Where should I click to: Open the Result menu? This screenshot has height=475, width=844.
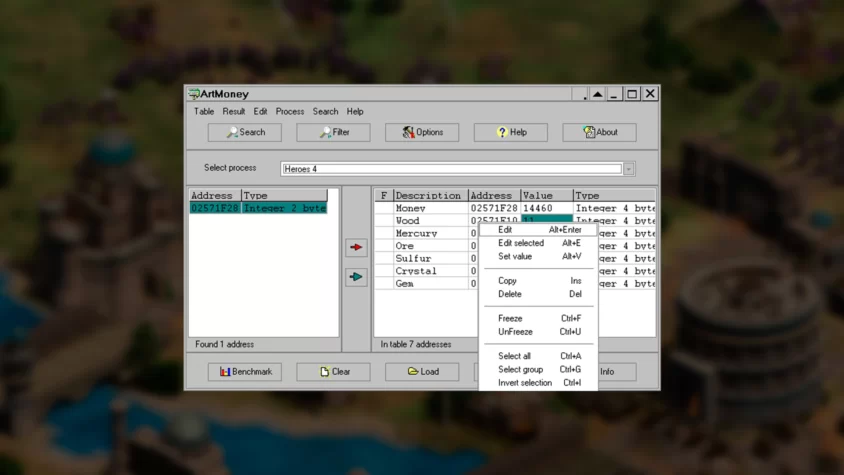click(234, 111)
